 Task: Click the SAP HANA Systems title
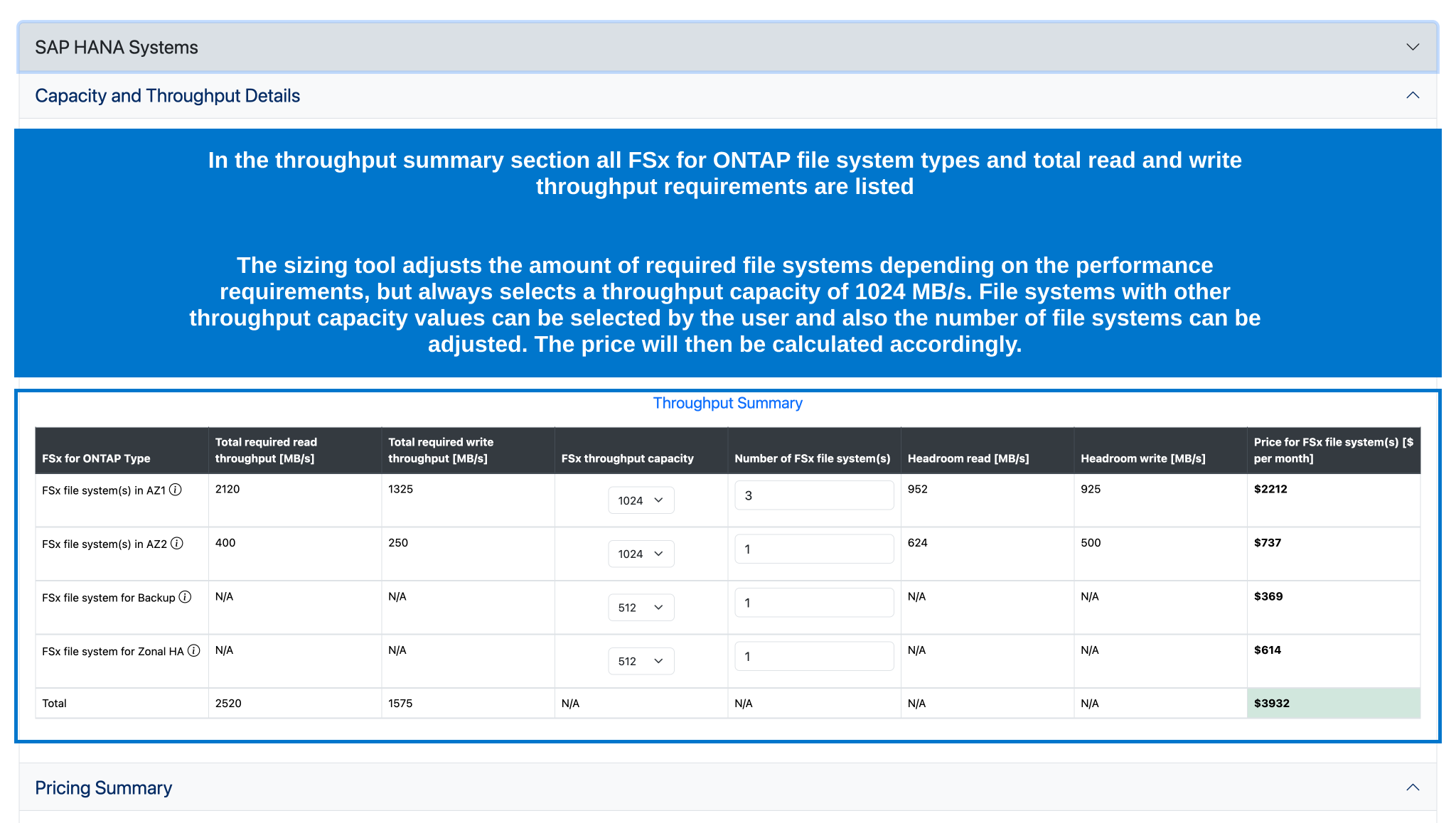pyautogui.click(x=117, y=48)
